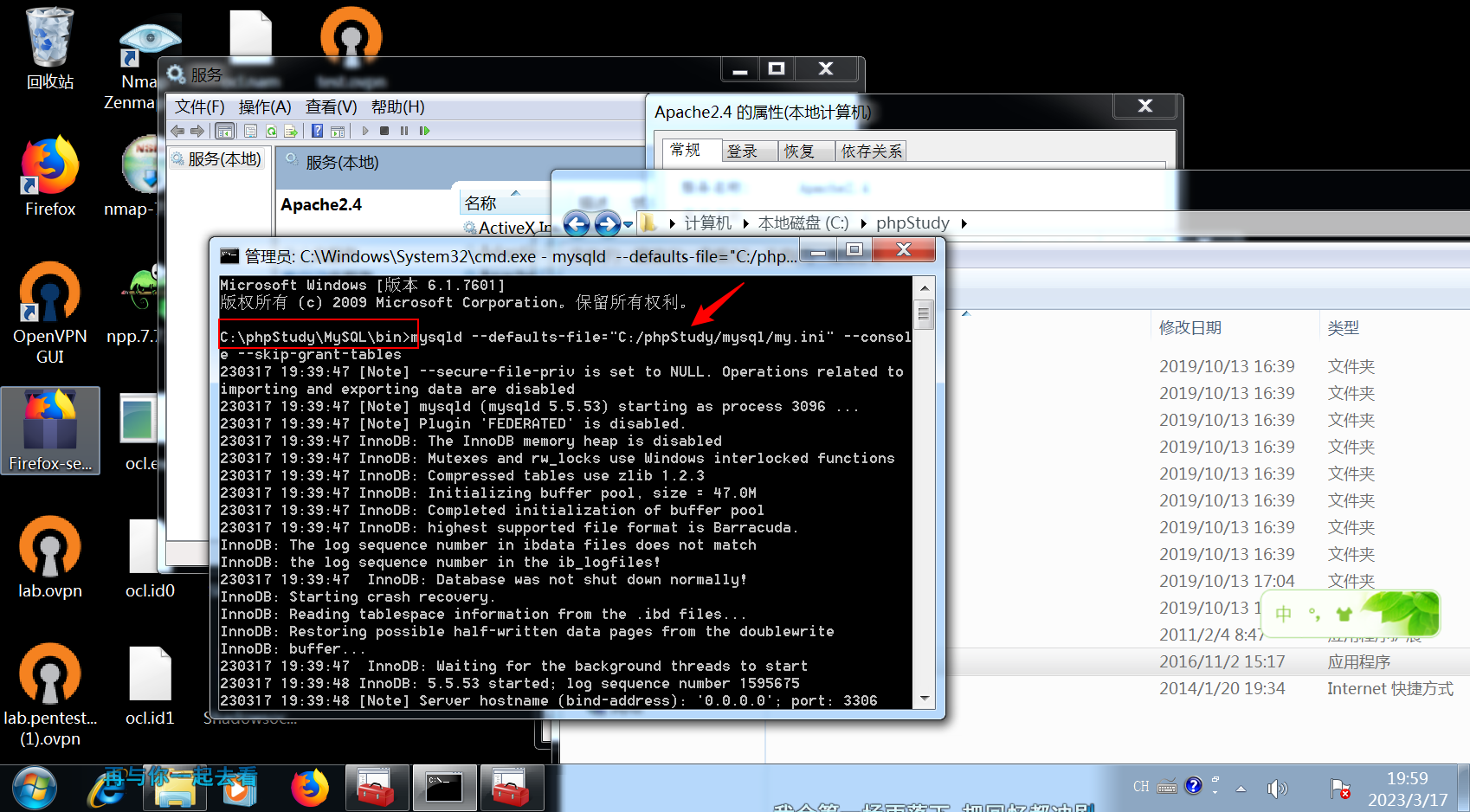Click Explorer's back navigation button
Viewport: 1470px width, 812px height.
click(x=577, y=224)
